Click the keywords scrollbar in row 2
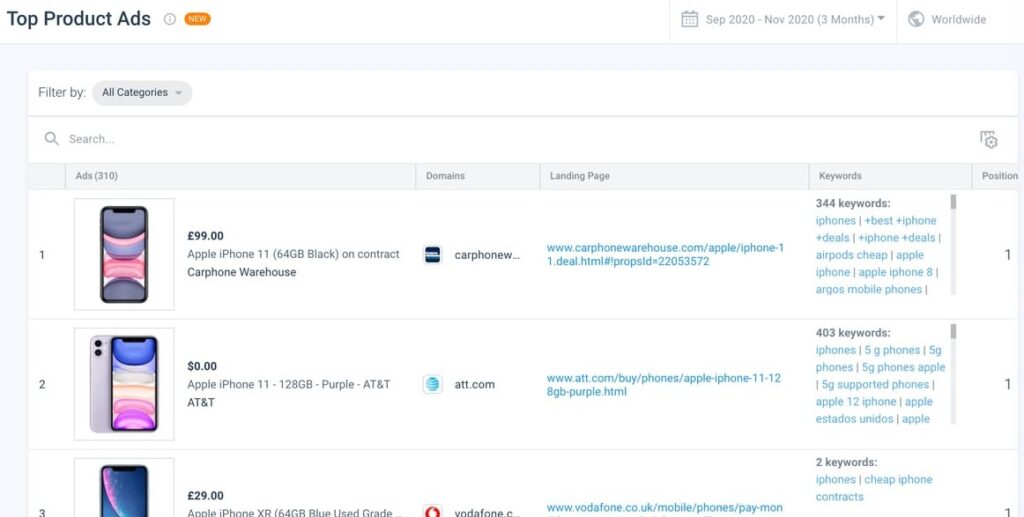This screenshot has height=517, width=1024. pos(953,374)
